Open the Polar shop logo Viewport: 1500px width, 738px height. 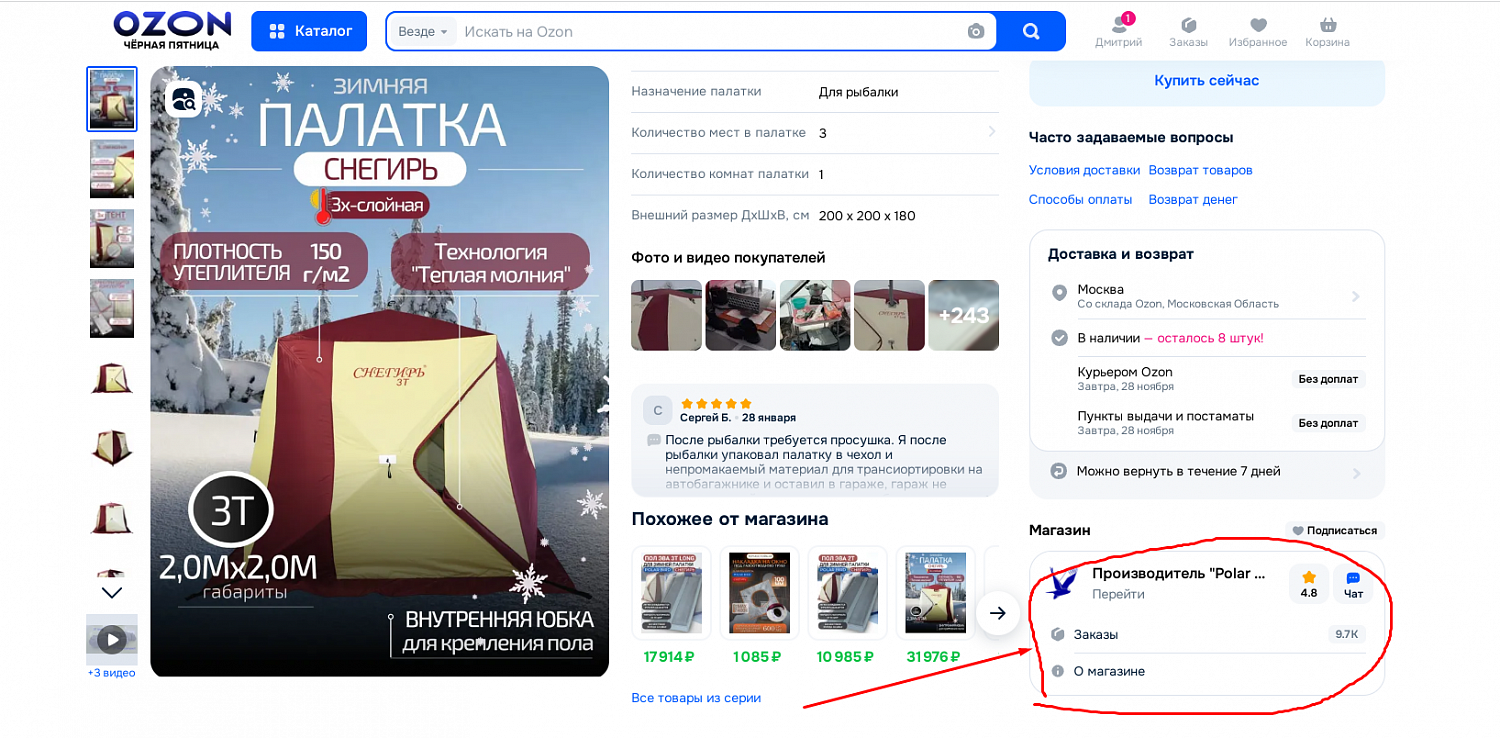[1061, 583]
